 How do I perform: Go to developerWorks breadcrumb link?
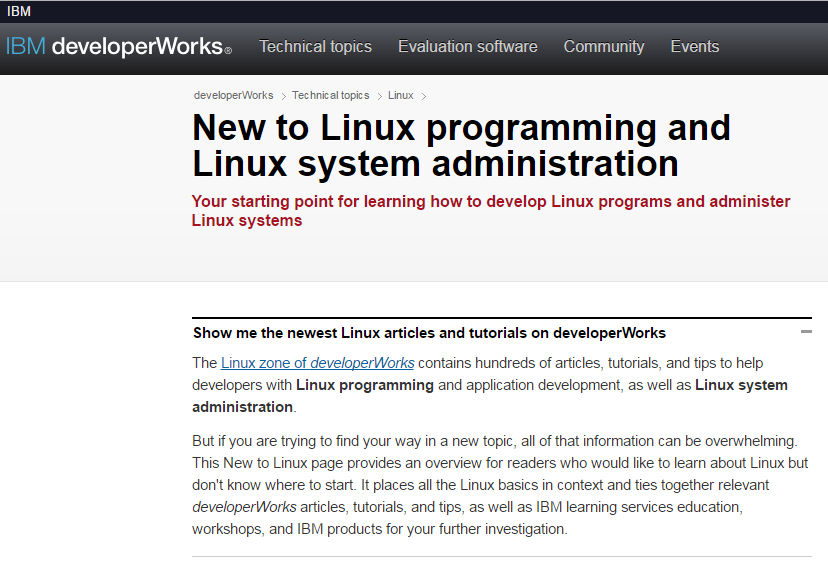pyautogui.click(x=233, y=95)
